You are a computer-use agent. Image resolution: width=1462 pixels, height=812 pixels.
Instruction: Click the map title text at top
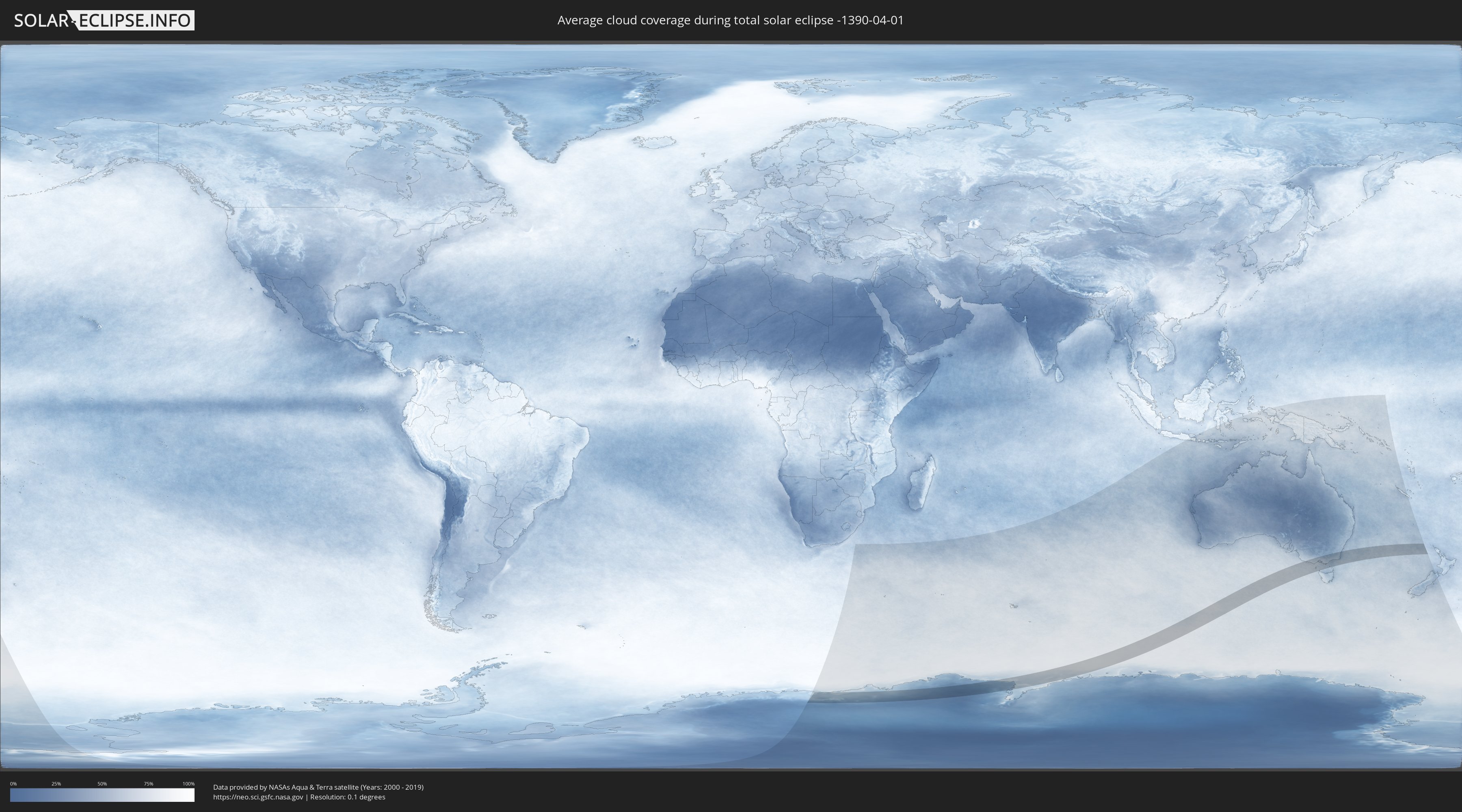tap(730, 20)
